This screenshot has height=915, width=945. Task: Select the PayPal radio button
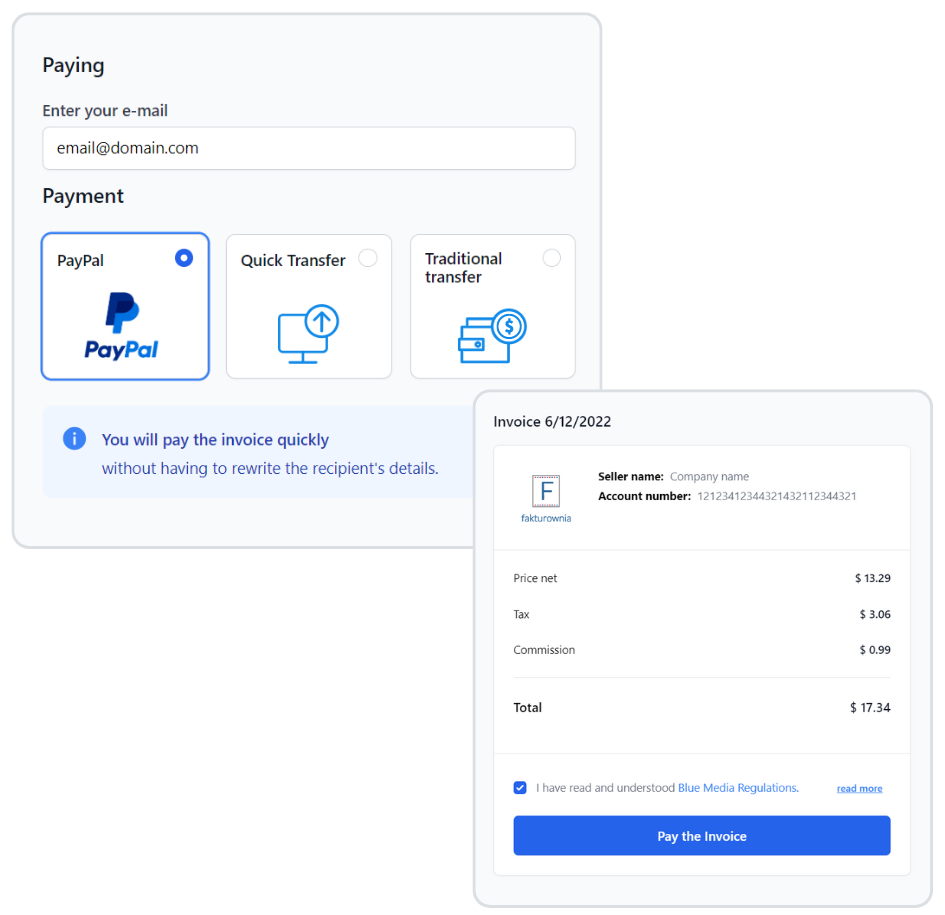point(184,258)
